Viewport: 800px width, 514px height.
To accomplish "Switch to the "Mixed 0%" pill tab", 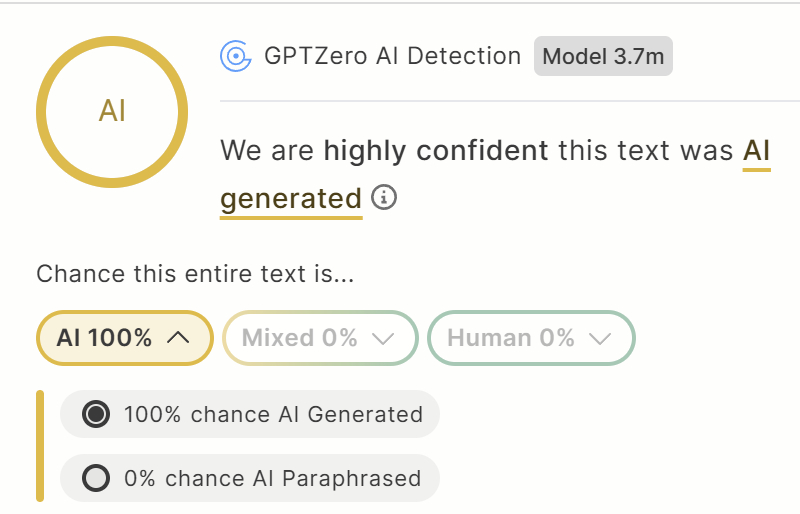I will 300,338.
